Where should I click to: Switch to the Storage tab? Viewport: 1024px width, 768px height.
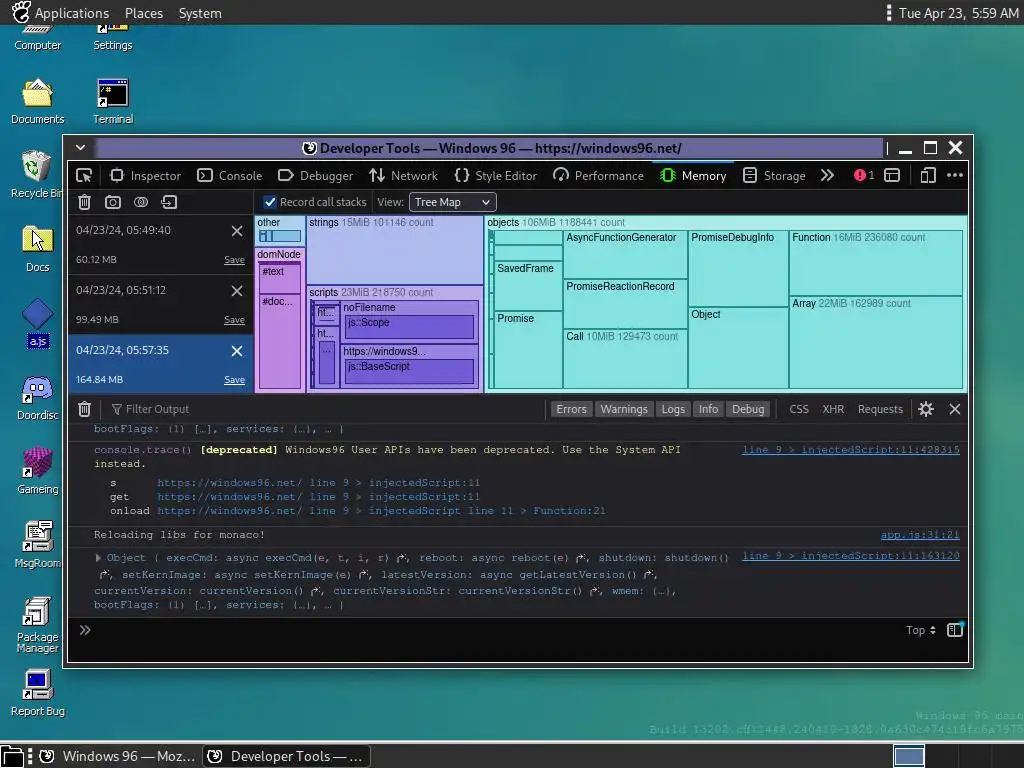tap(775, 176)
